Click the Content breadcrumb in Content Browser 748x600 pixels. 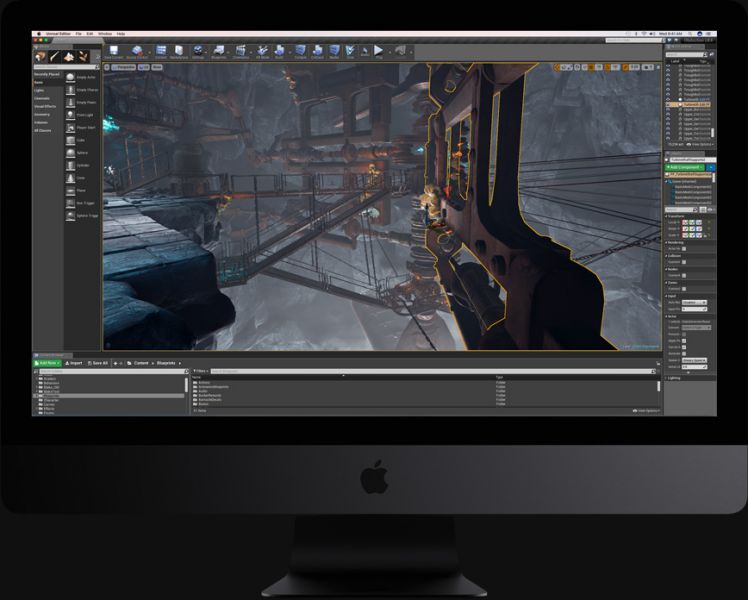(x=141, y=363)
